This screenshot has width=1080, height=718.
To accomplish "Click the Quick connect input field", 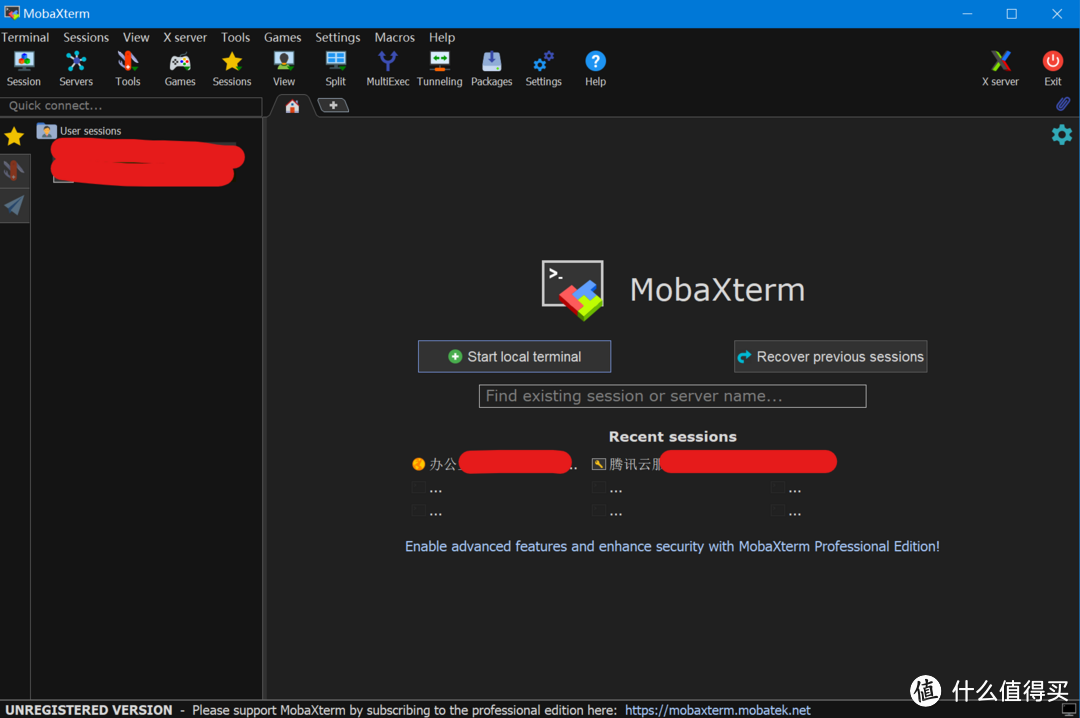I will click(x=131, y=106).
